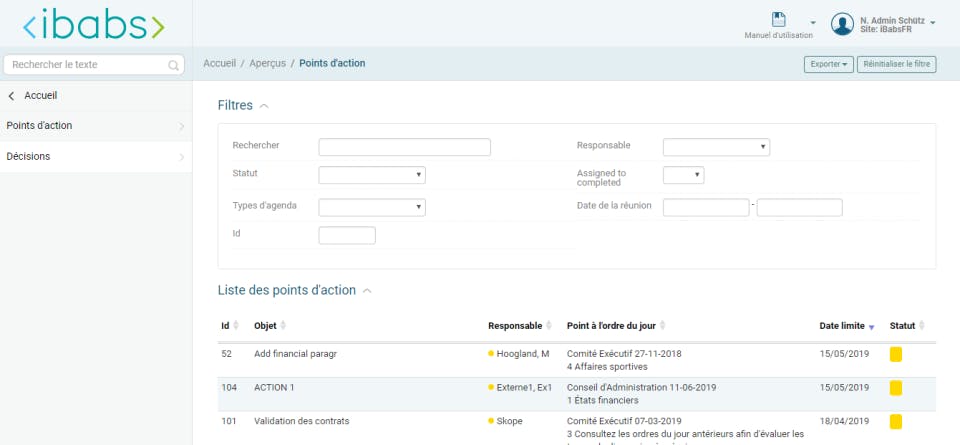
Task: Sort by Date limite arrow
Action: (871, 327)
